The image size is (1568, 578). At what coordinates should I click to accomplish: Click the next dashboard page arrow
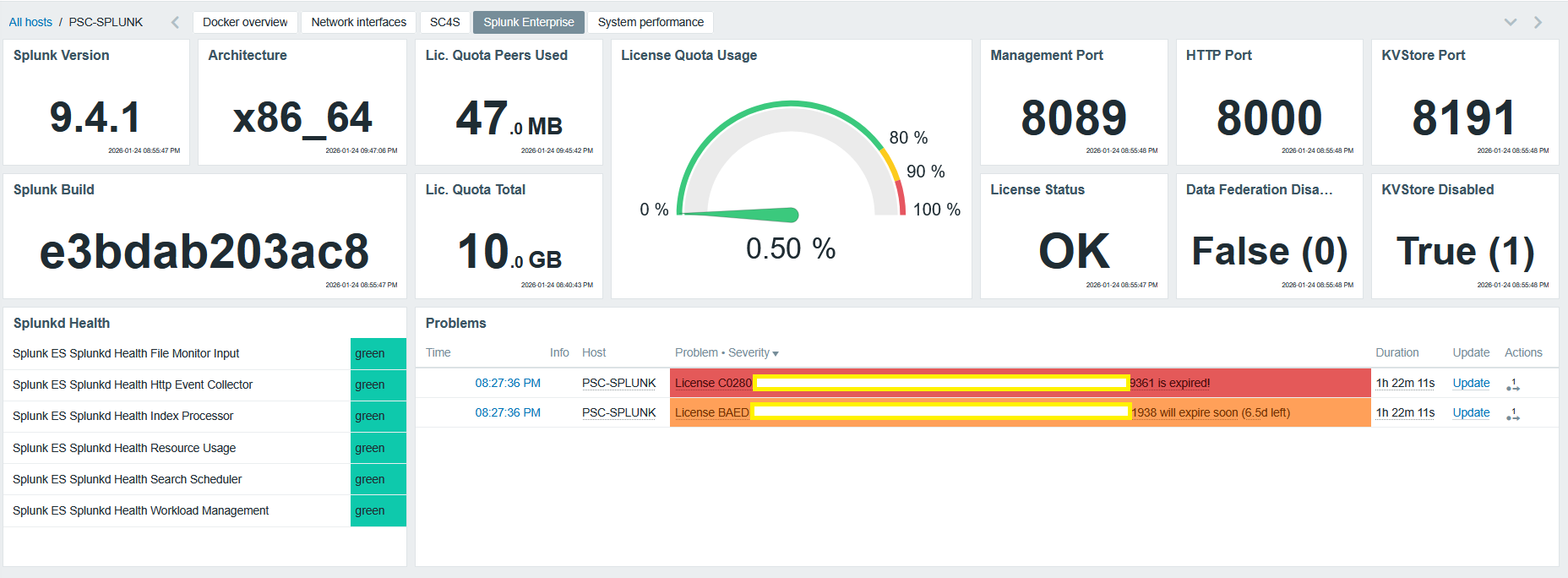tap(1538, 22)
